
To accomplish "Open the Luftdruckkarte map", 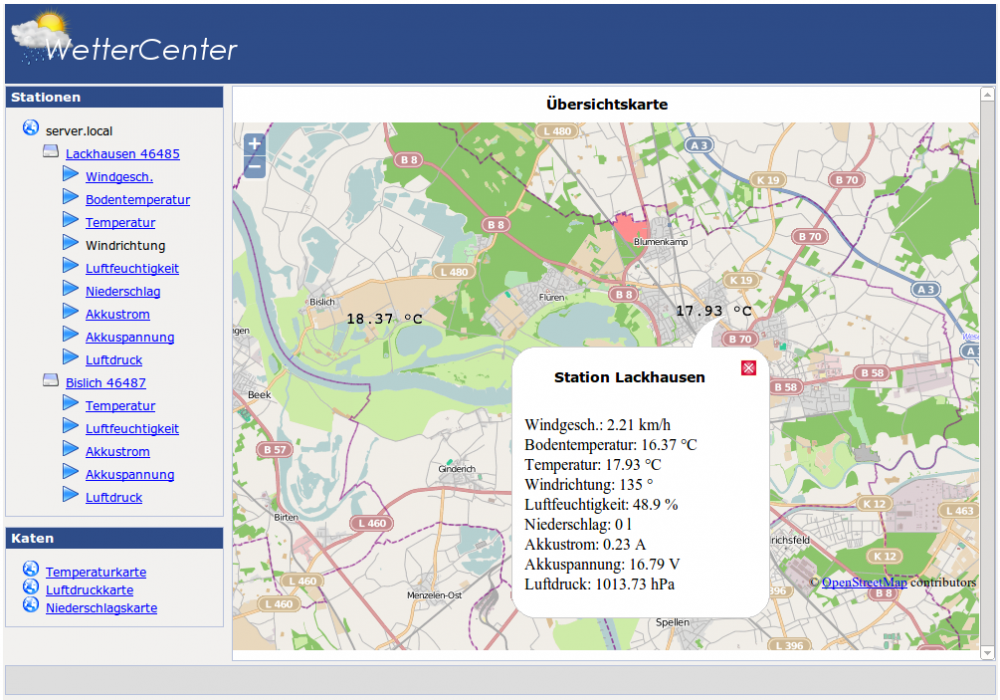I will 89,590.
